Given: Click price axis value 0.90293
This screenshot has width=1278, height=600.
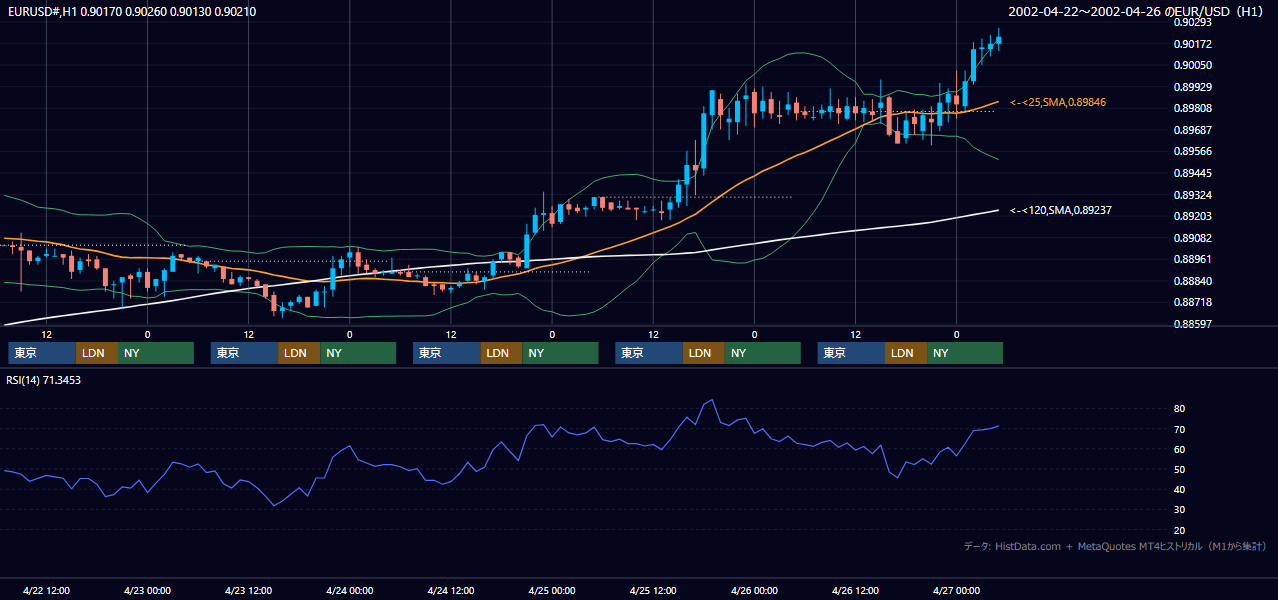Looking at the screenshot, I should click(1193, 22).
